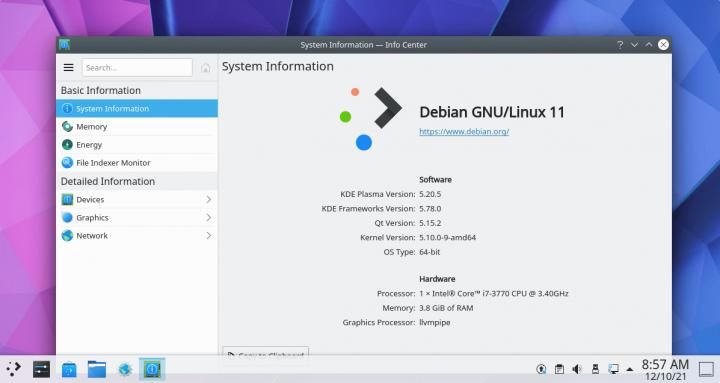Launch the web browser from taskbar
Image resolution: width=720 pixels, height=383 pixels.
pyautogui.click(x=125, y=369)
